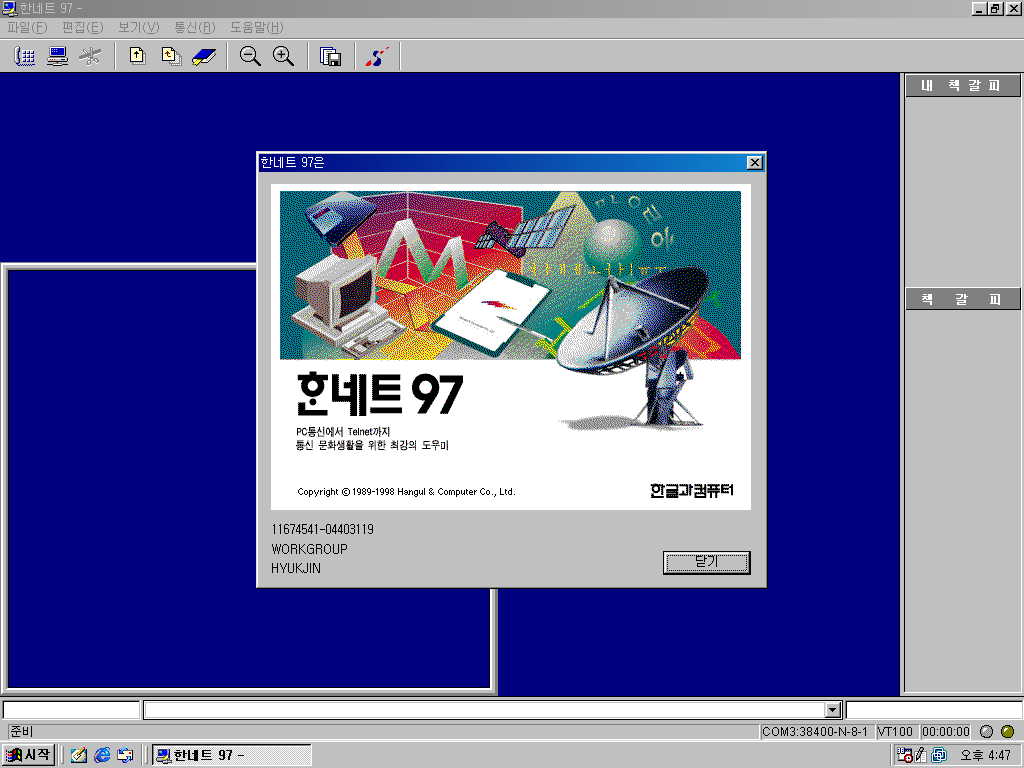Viewport: 1024px width, 768px height.
Task: Click the computer terminal toolbar icon
Action: (x=57, y=56)
